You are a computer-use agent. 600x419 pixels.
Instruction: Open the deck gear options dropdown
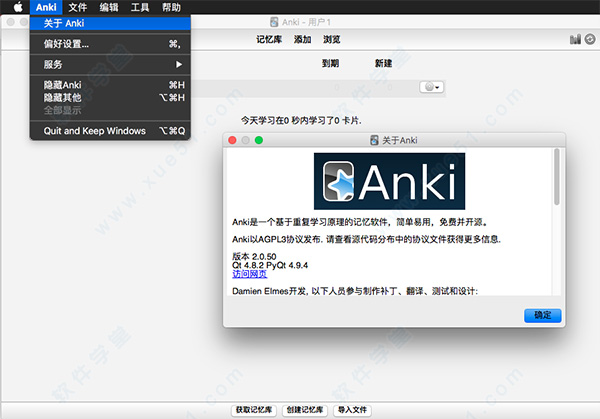tap(432, 87)
